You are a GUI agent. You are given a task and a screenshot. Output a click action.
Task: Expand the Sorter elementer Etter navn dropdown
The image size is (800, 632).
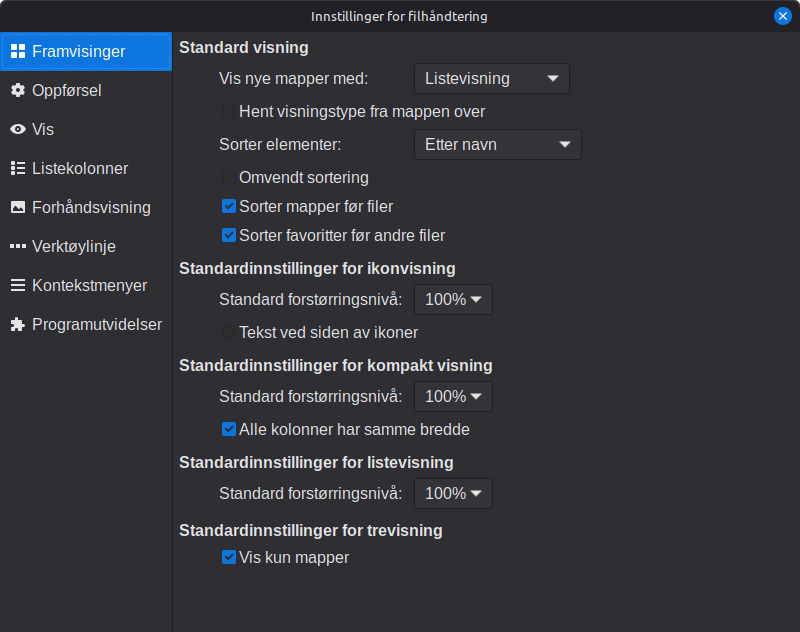click(x=497, y=144)
